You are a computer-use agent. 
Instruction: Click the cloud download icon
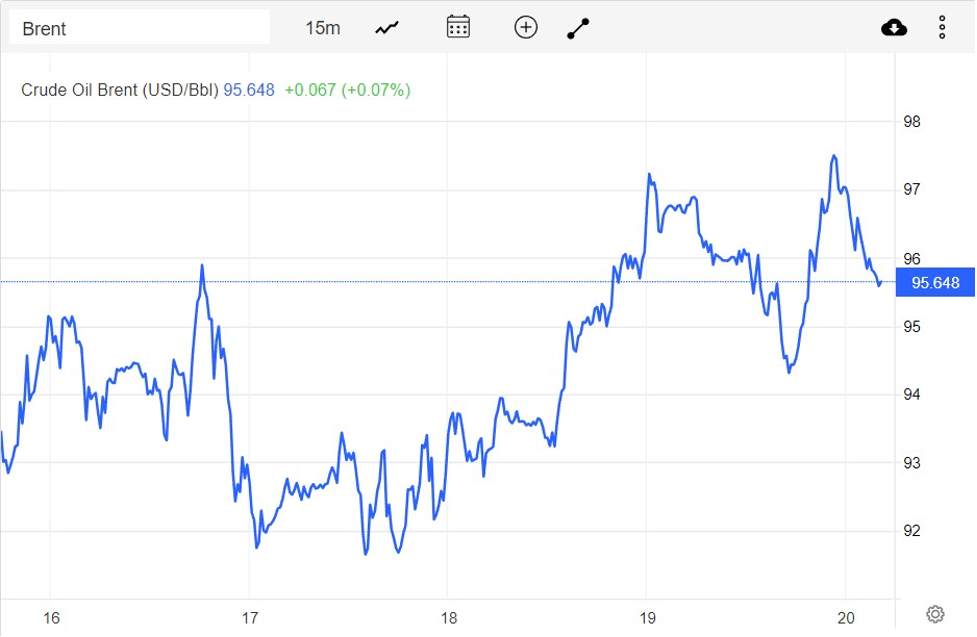(893, 26)
